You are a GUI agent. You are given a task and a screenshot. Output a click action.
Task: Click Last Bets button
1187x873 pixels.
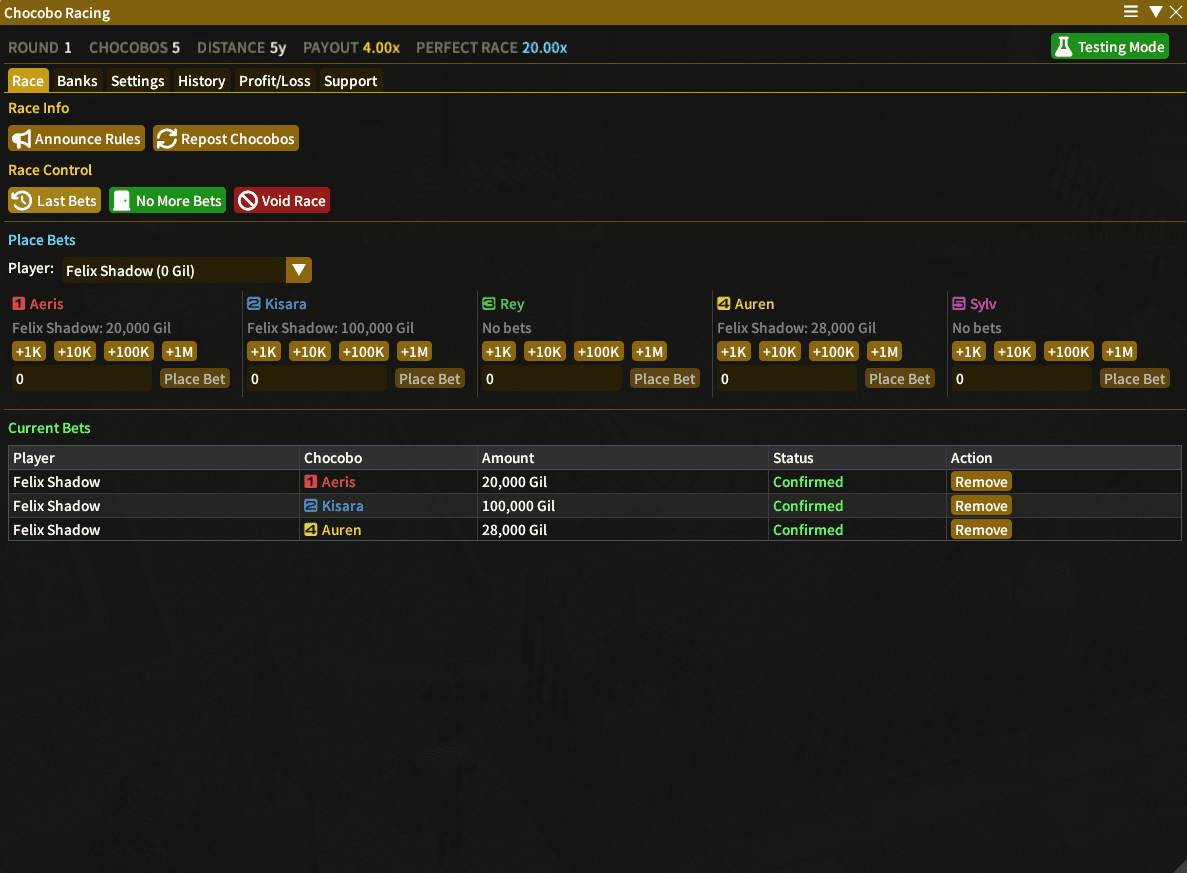click(x=55, y=201)
